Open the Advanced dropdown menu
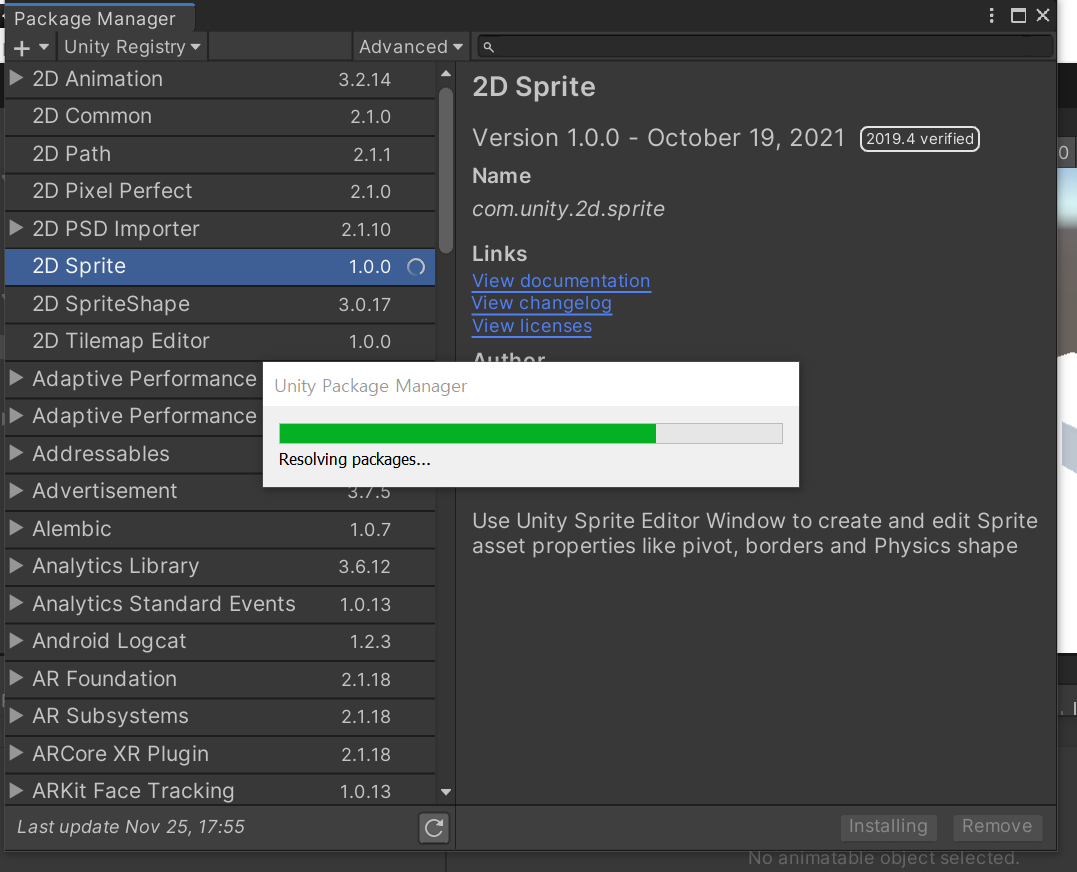Screen dimensions: 1077x872 [410, 47]
